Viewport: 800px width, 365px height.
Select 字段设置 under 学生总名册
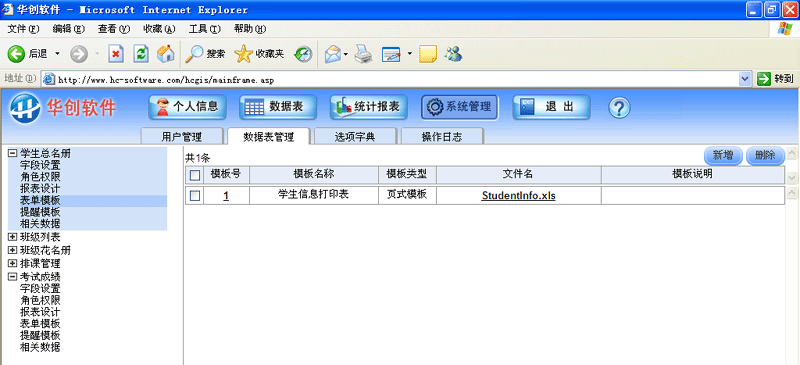(40, 165)
